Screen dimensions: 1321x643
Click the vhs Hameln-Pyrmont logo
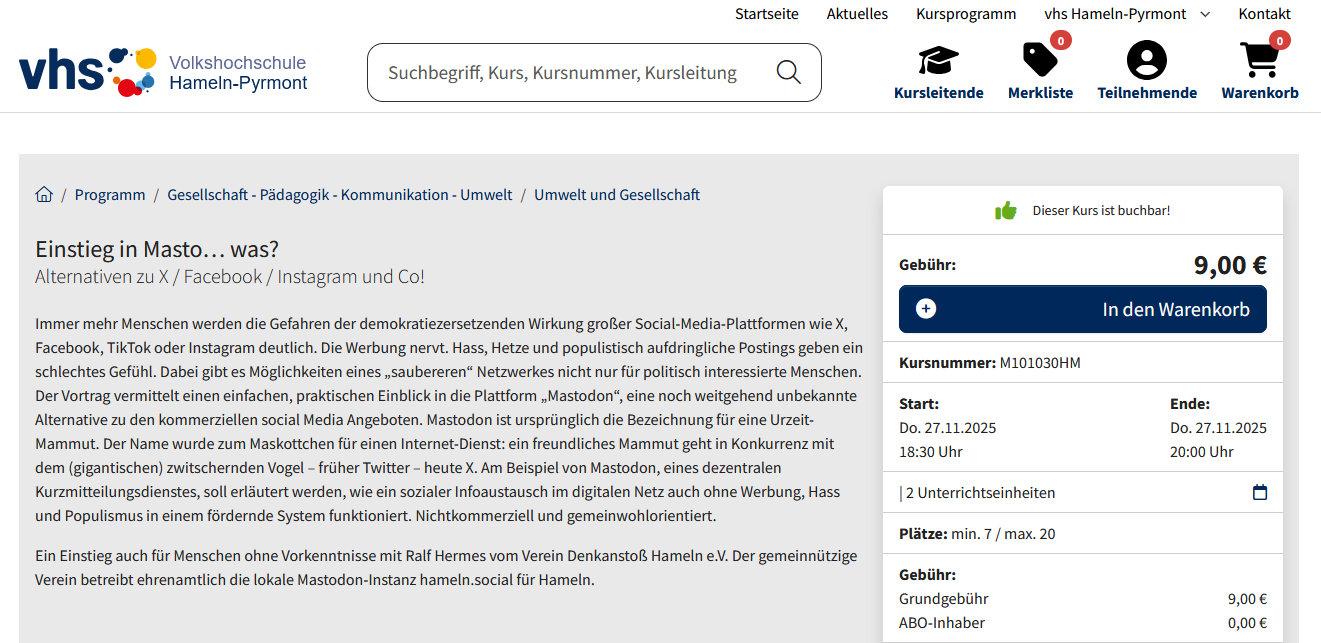(x=163, y=71)
